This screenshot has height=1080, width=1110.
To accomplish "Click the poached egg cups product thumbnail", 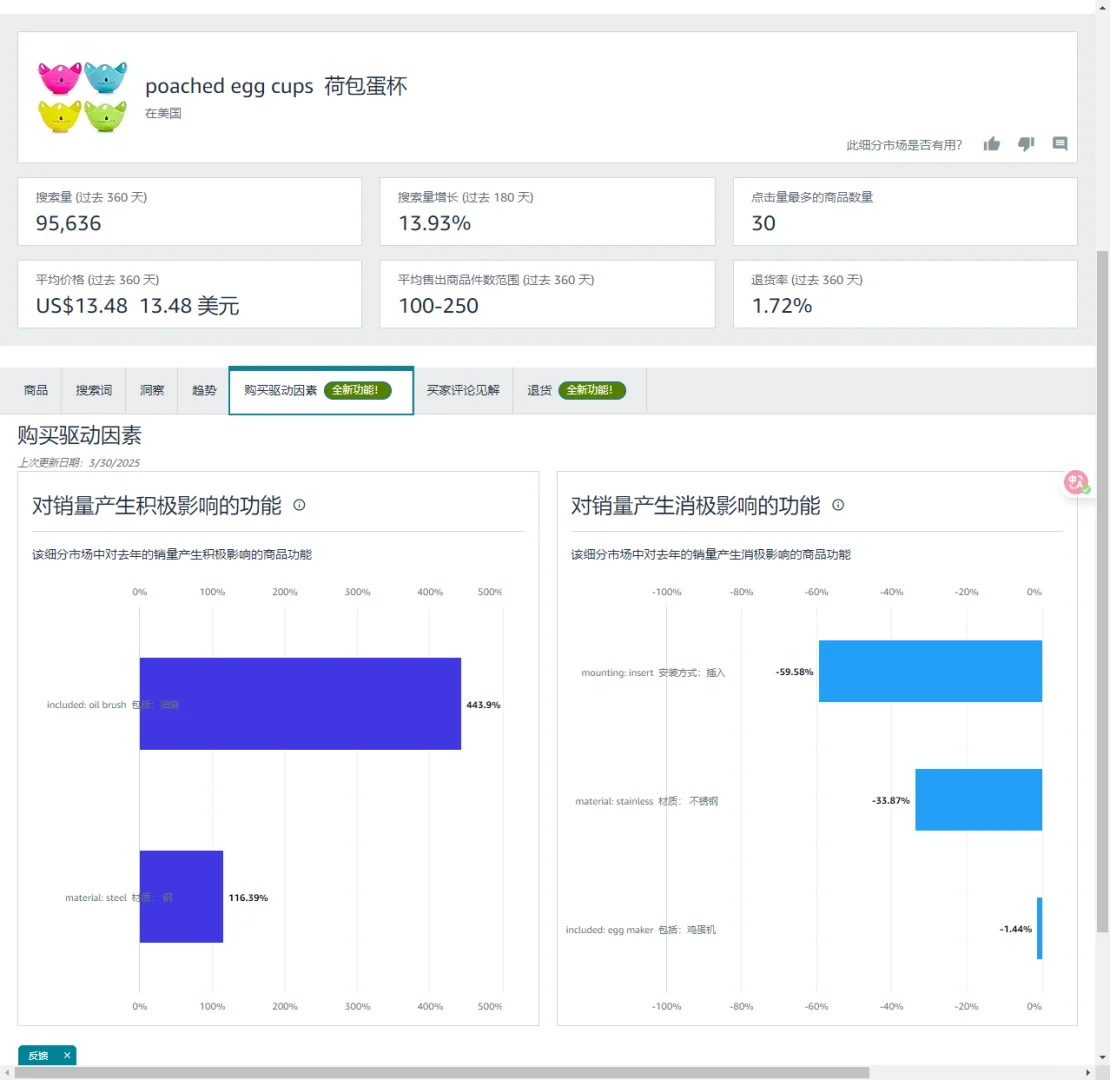I will click(82, 97).
